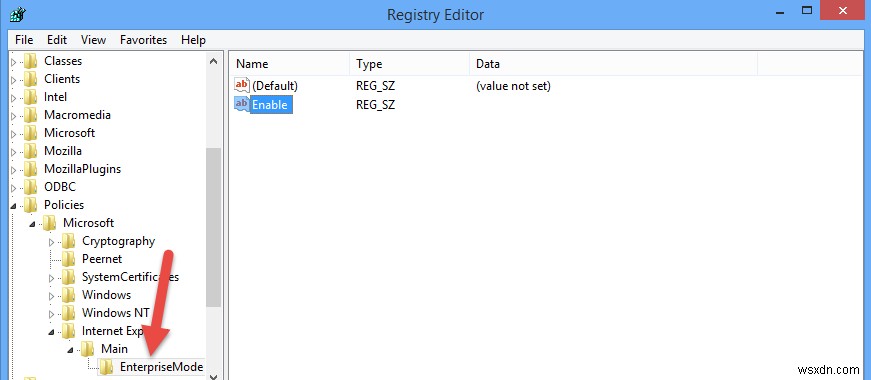Collapse the Internet Explorer key

coord(52,332)
